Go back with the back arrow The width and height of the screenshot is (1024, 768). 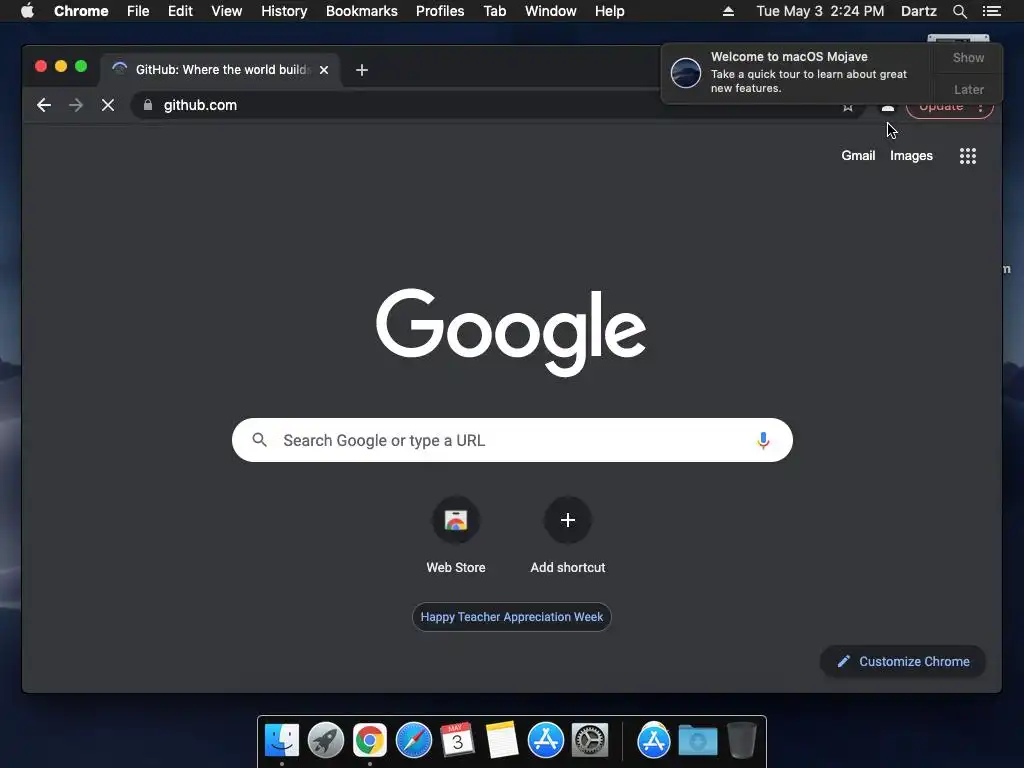pyautogui.click(x=44, y=105)
